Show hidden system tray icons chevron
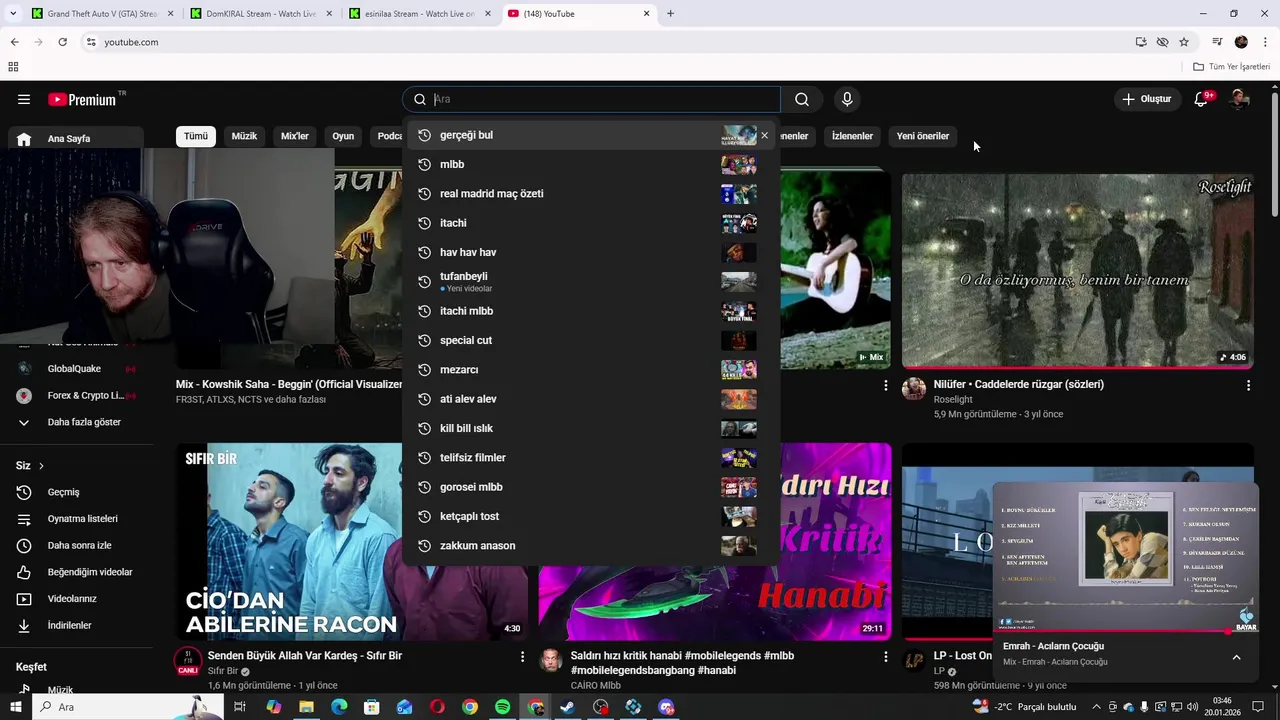The width and height of the screenshot is (1280, 720). [x=1096, y=707]
